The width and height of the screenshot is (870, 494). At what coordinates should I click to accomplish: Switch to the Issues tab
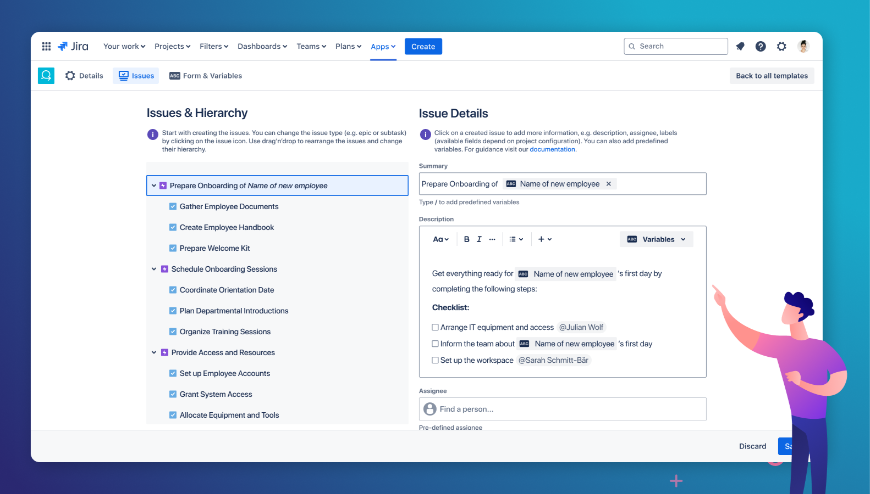[x=136, y=75]
